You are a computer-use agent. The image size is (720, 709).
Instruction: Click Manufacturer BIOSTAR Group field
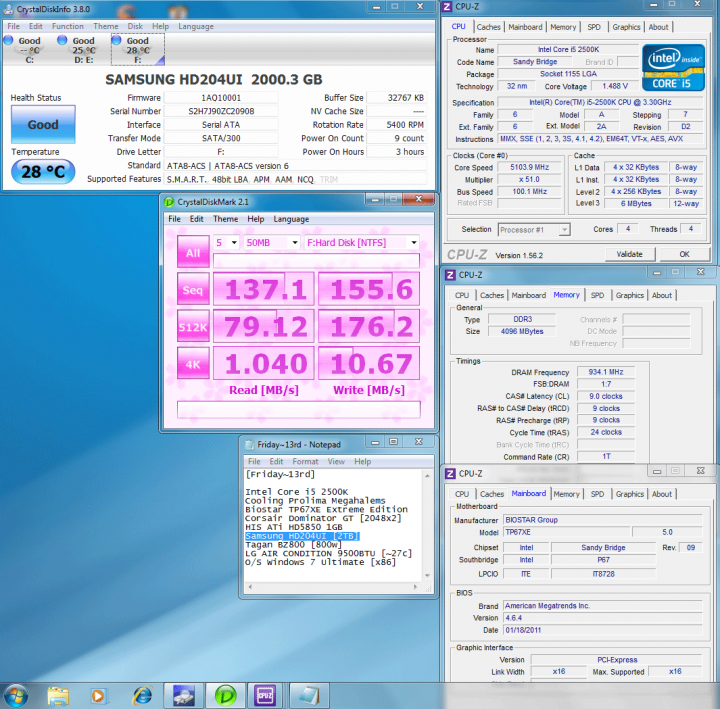click(x=603, y=520)
